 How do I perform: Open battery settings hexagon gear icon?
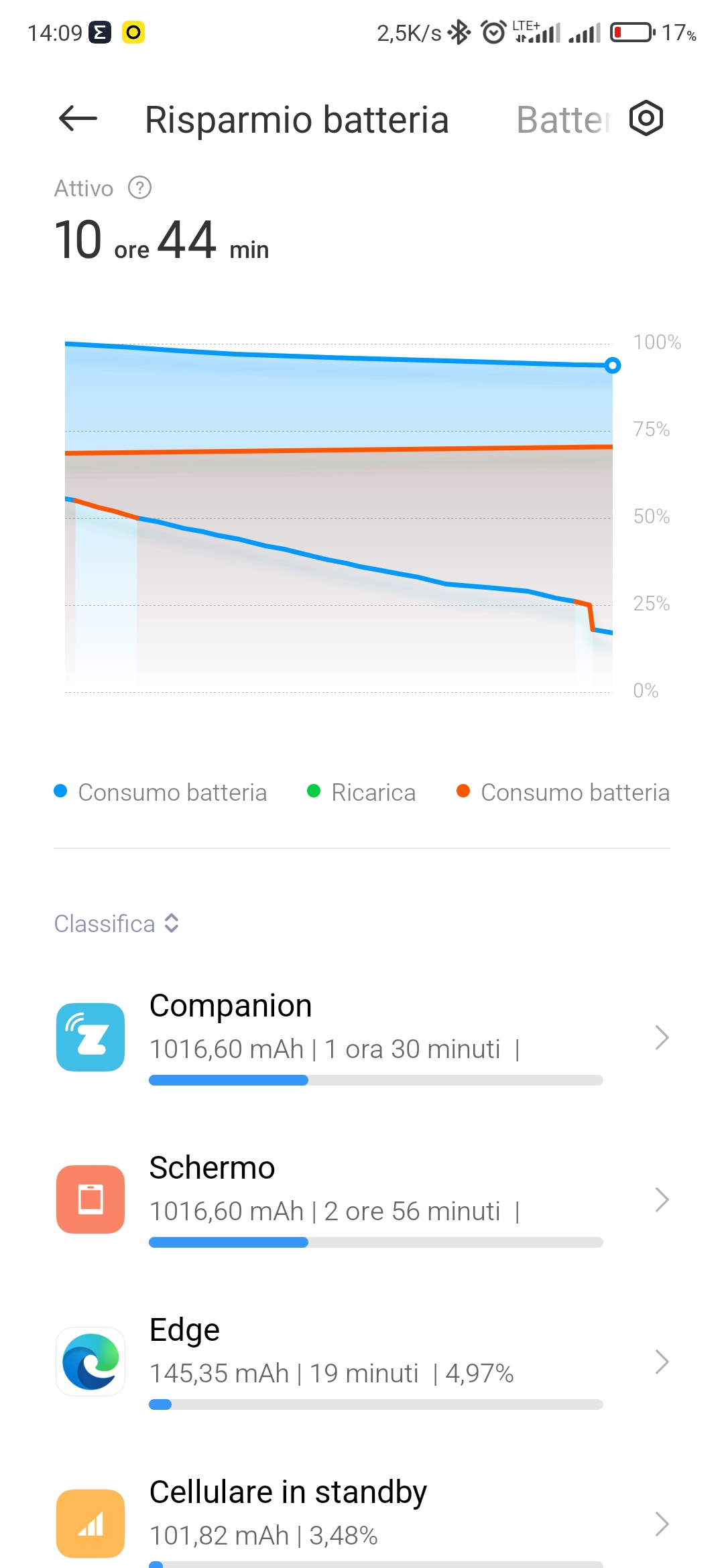click(646, 119)
